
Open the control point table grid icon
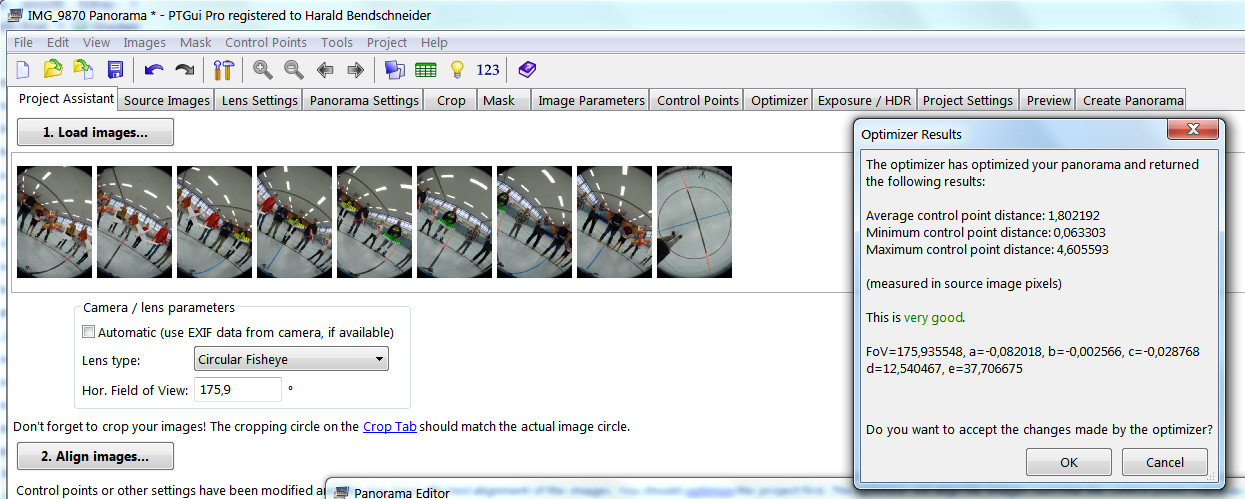point(426,70)
